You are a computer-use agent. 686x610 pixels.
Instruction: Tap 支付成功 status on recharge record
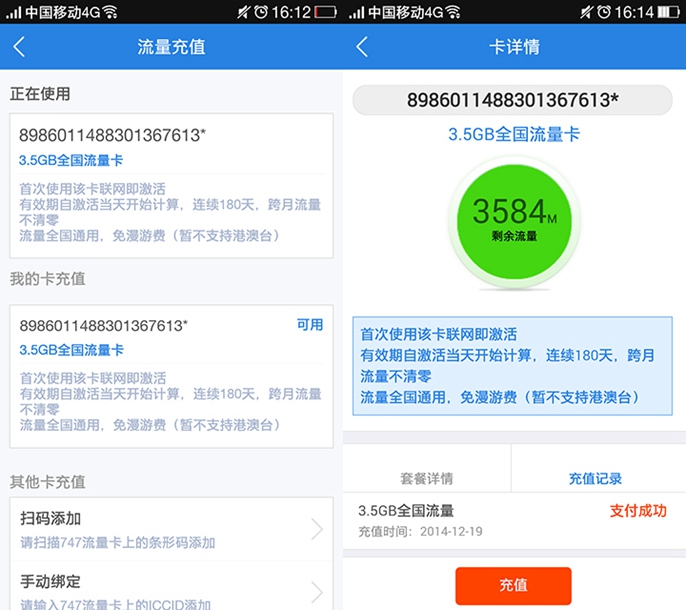point(637,511)
